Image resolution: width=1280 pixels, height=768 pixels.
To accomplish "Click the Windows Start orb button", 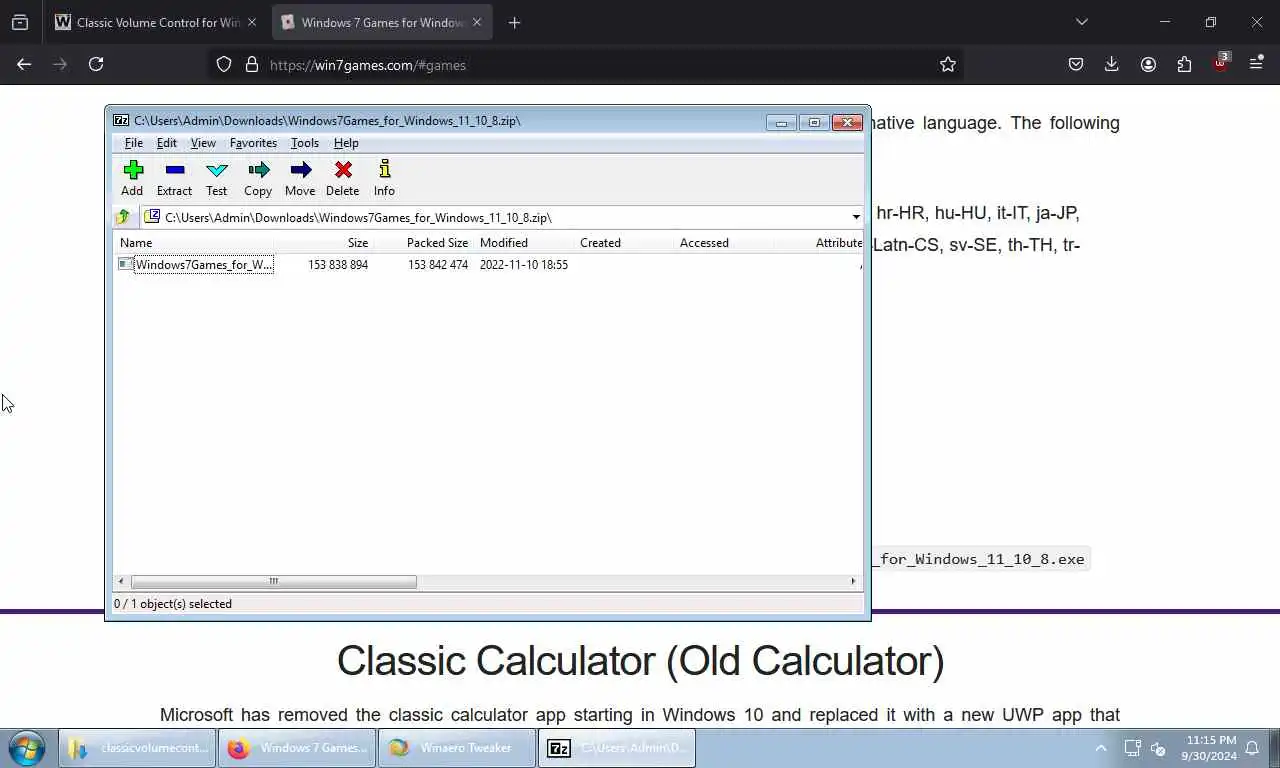I will click(27, 748).
